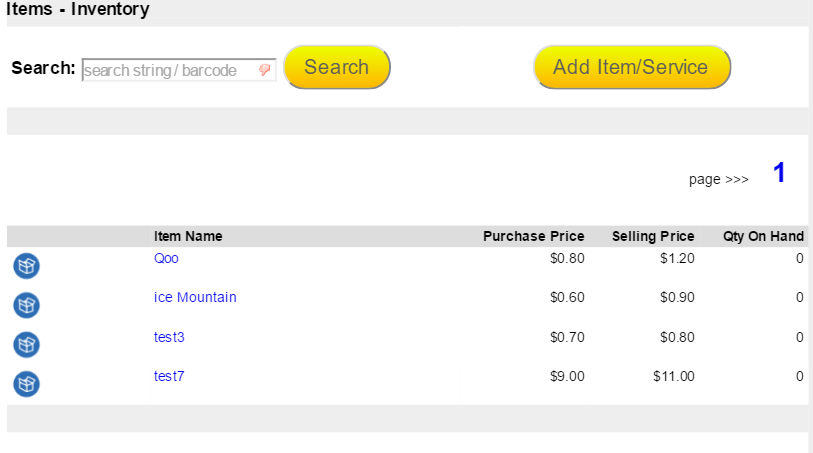Click the Purchase Price column header
The image size is (813, 453).
click(x=533, y=236)
